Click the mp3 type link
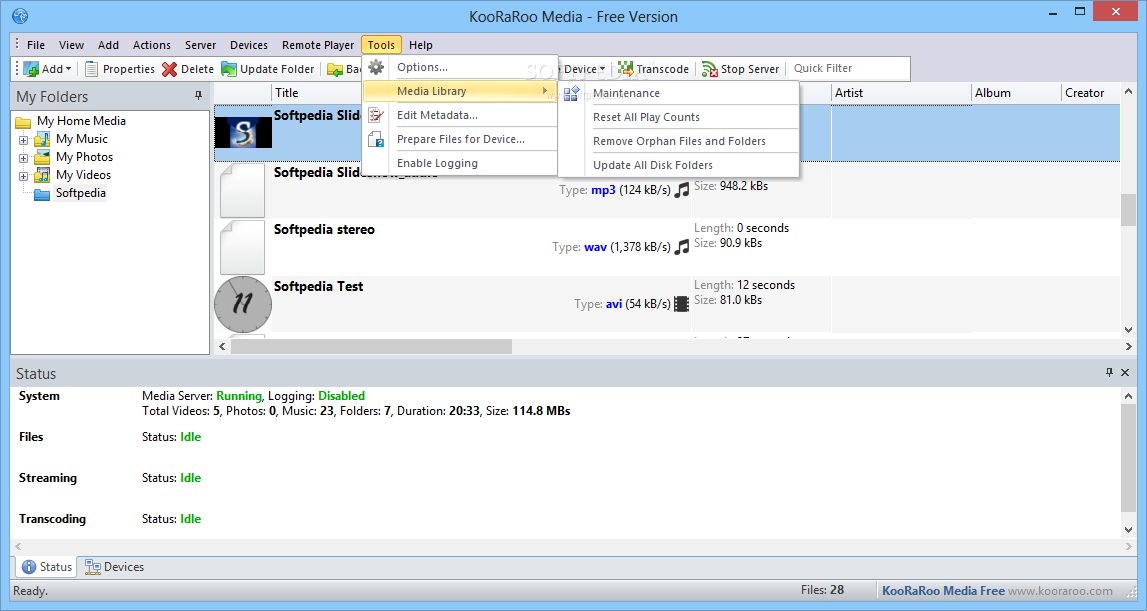 (x=603, y=190)
